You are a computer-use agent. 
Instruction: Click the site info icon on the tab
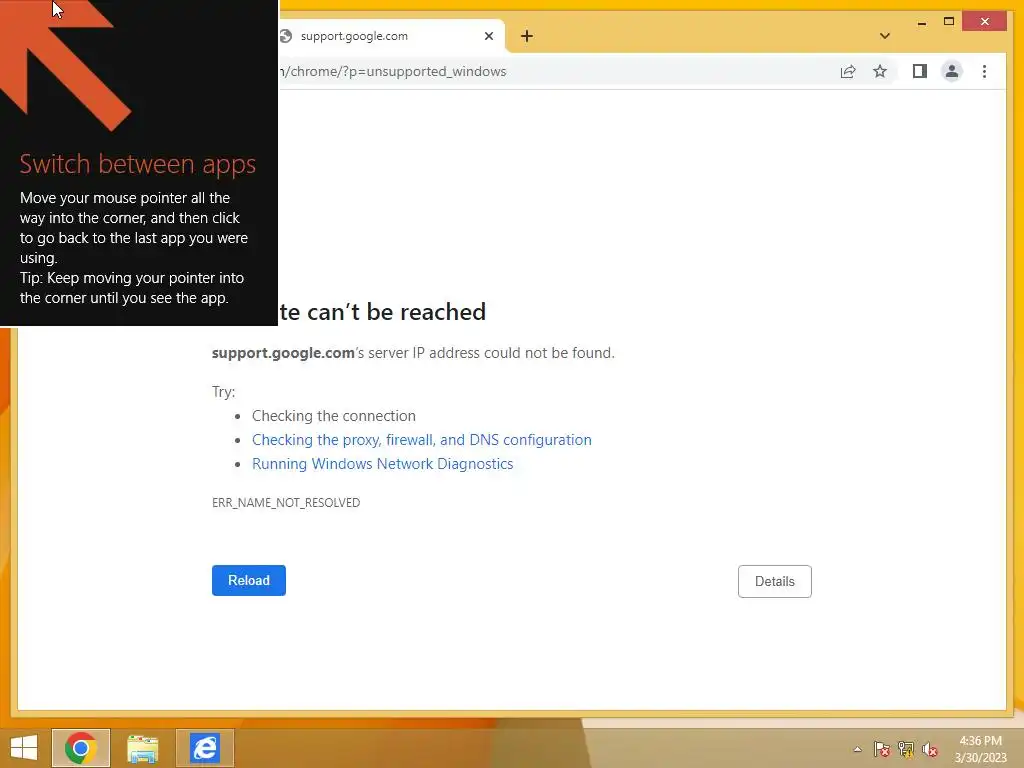point(285,37)
